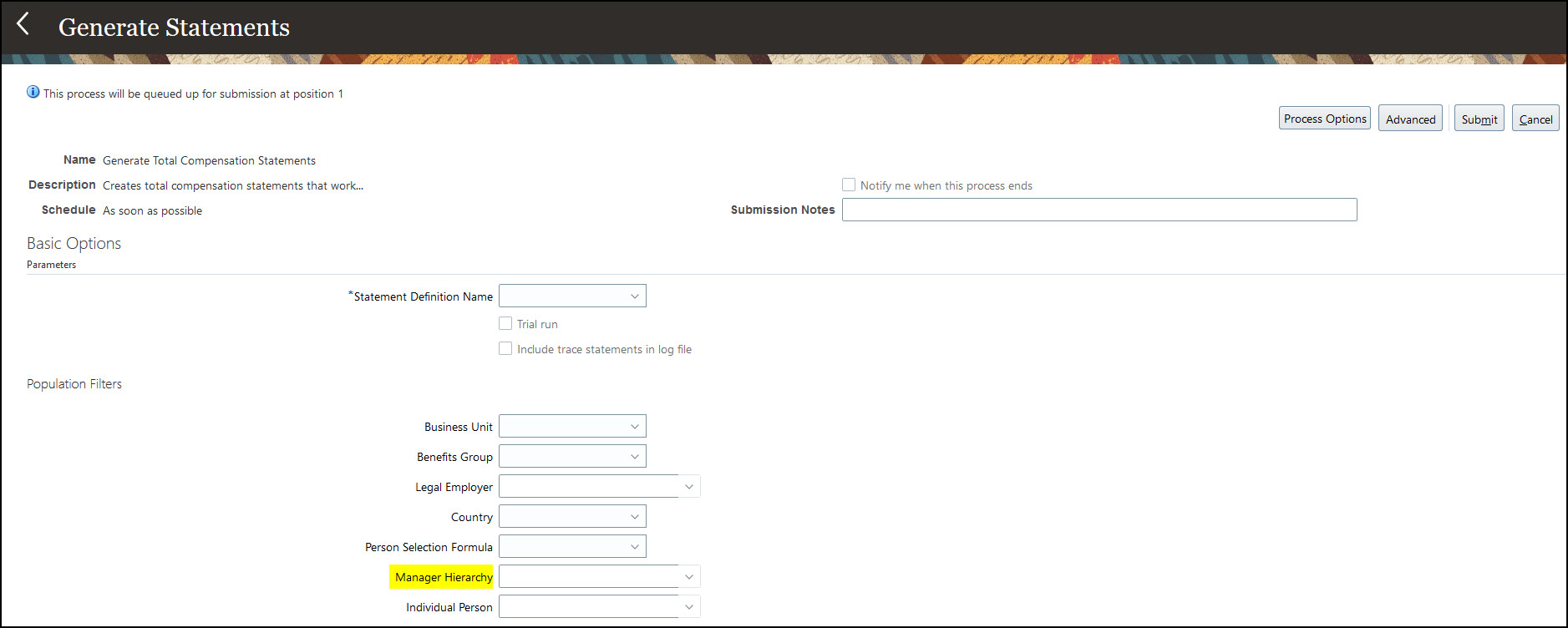Image resolution: width=1568 pixels, height=628 pixels.
Task: Click the Generate Total Compensation Statements name
Action: tap(209, 160)
